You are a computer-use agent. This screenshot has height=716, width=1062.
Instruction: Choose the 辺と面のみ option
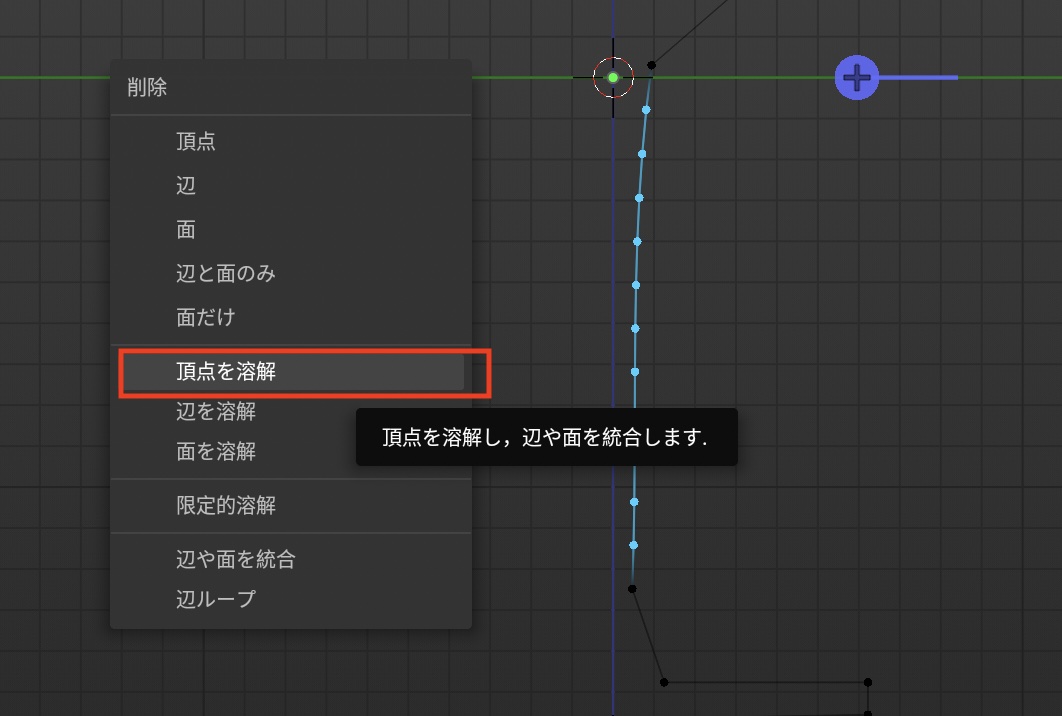click(x=225, y=273)
